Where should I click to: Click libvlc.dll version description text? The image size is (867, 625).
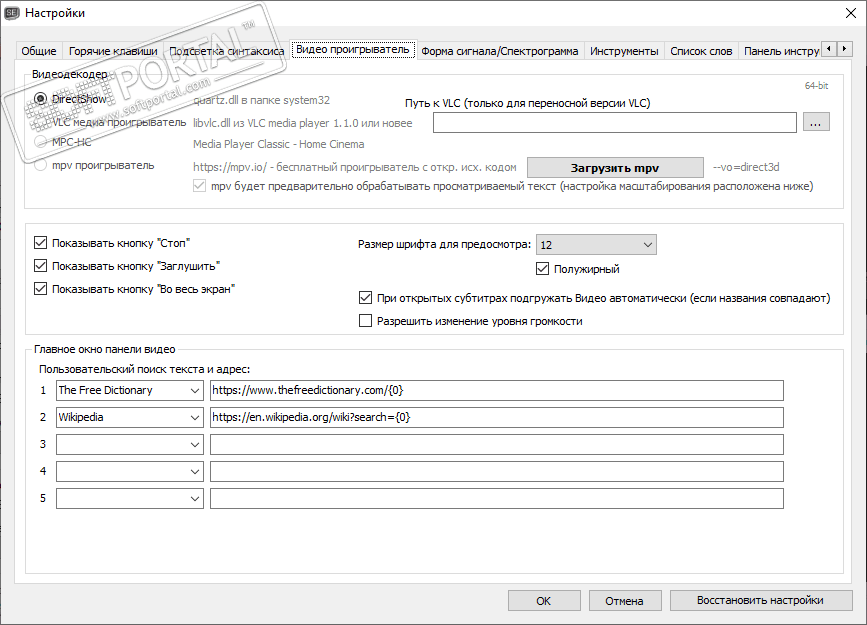pos(302,123)
